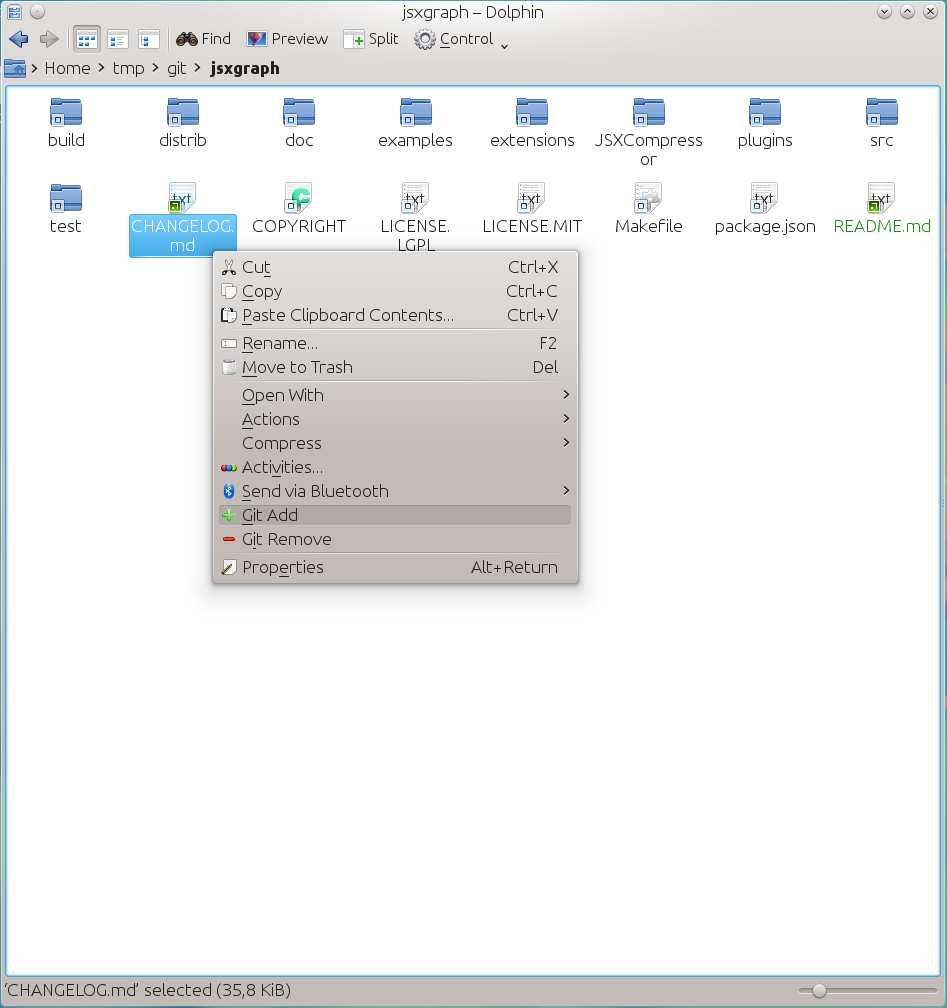Image resolution: width=947 pixels, height=1008 pixels.
Task: Click the round pin button in title bar
Action: click(x=38, y=12)
